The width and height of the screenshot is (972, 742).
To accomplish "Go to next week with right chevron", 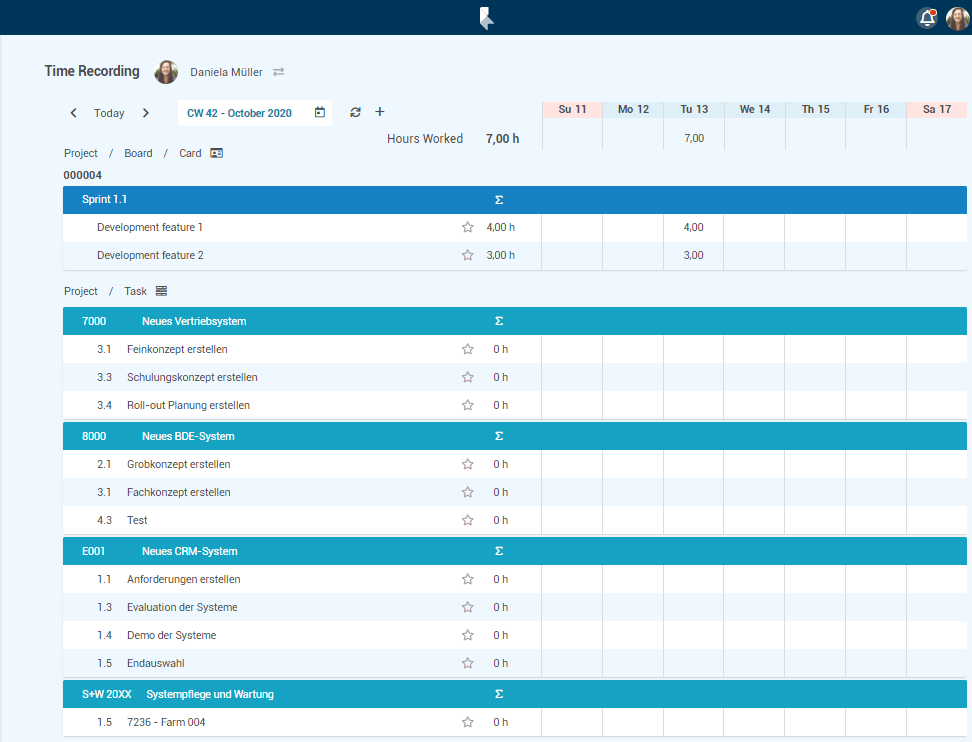I will pyautogui.click(x=146, y=113).
